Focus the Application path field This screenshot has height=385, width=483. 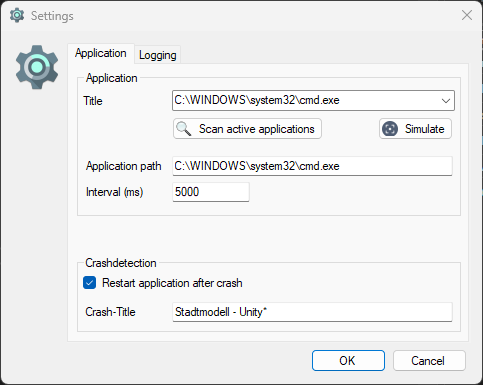click(312, 166)
